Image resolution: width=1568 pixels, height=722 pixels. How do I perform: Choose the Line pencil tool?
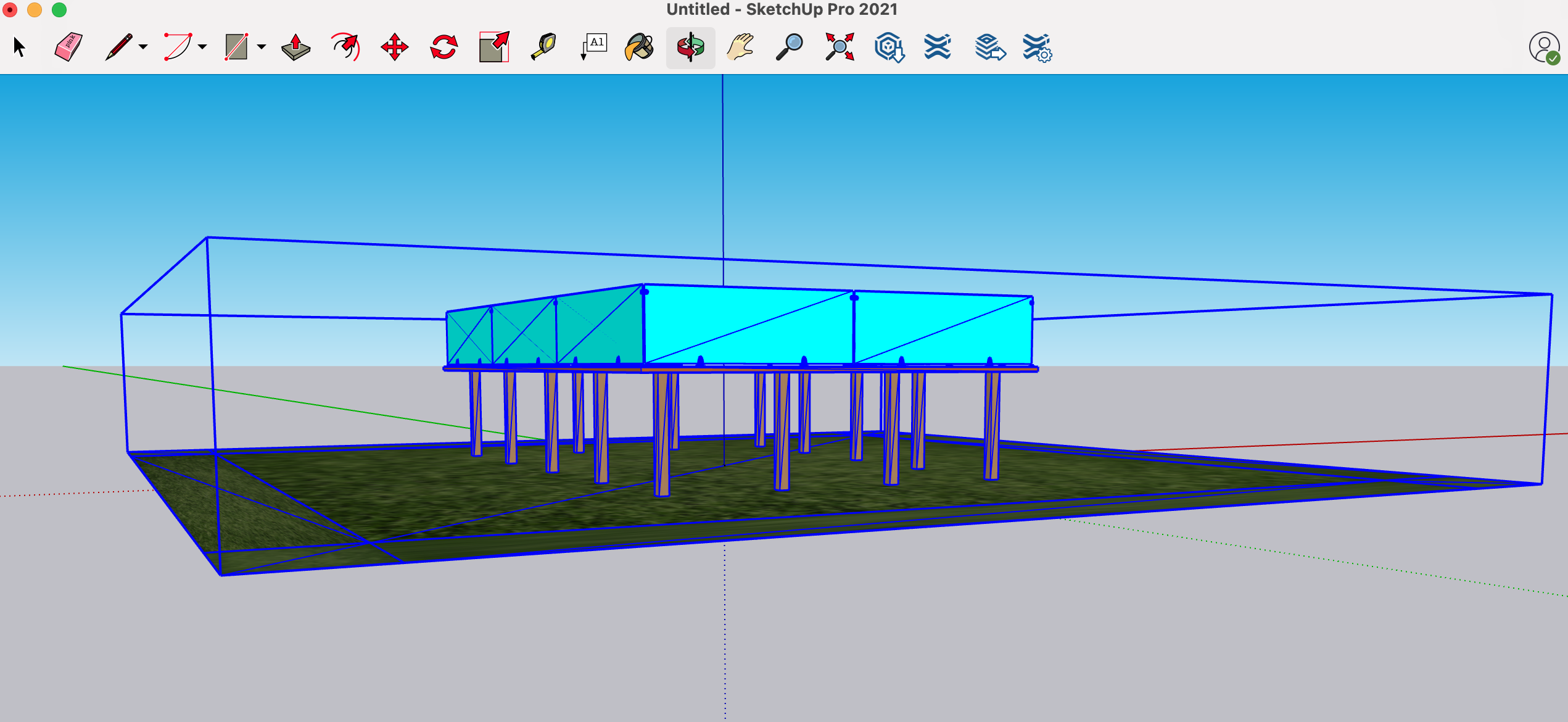119,47
